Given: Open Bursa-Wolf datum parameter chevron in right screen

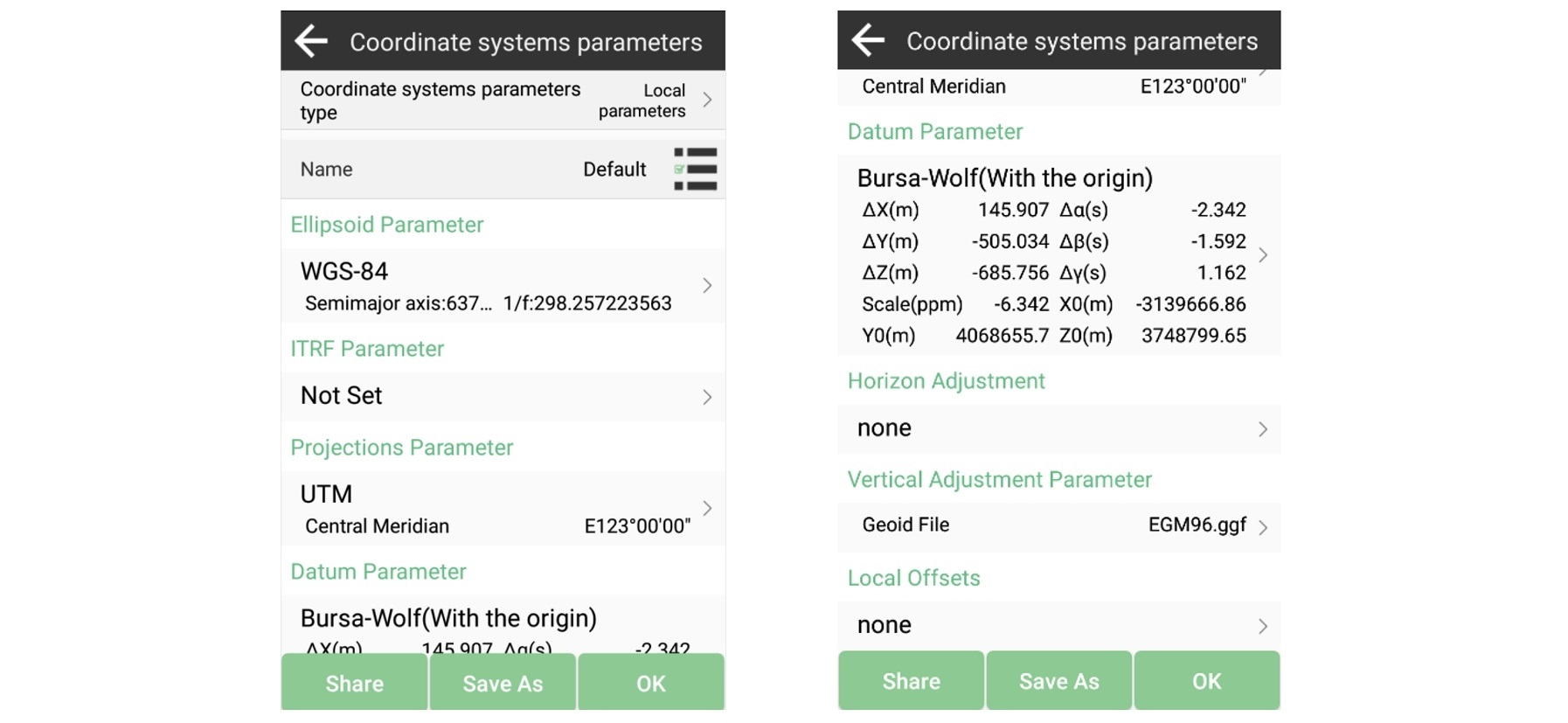Looking at the screenshot, I should (1263, 255).
